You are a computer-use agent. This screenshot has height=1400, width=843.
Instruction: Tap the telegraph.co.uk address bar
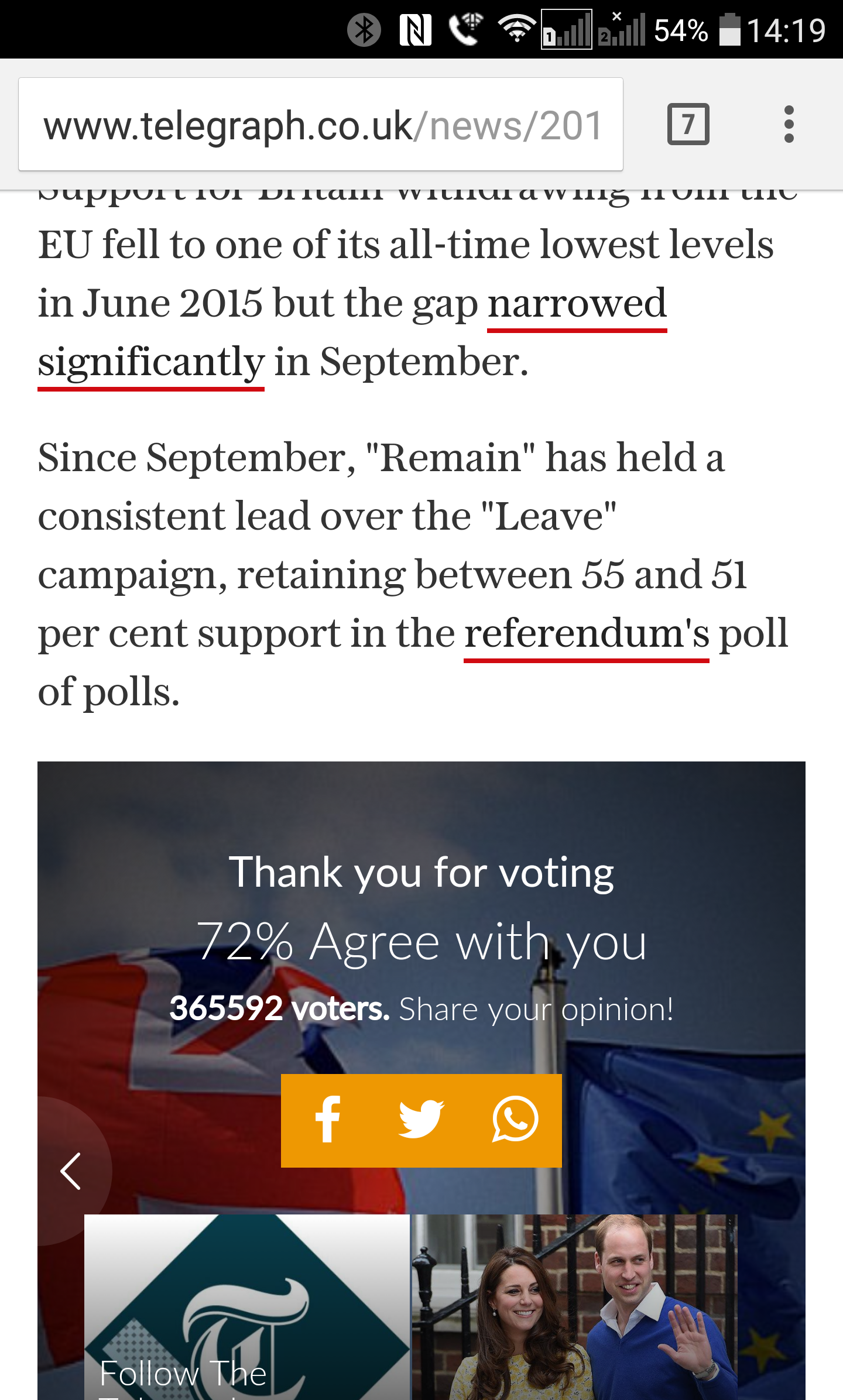(x=321, y=125)
